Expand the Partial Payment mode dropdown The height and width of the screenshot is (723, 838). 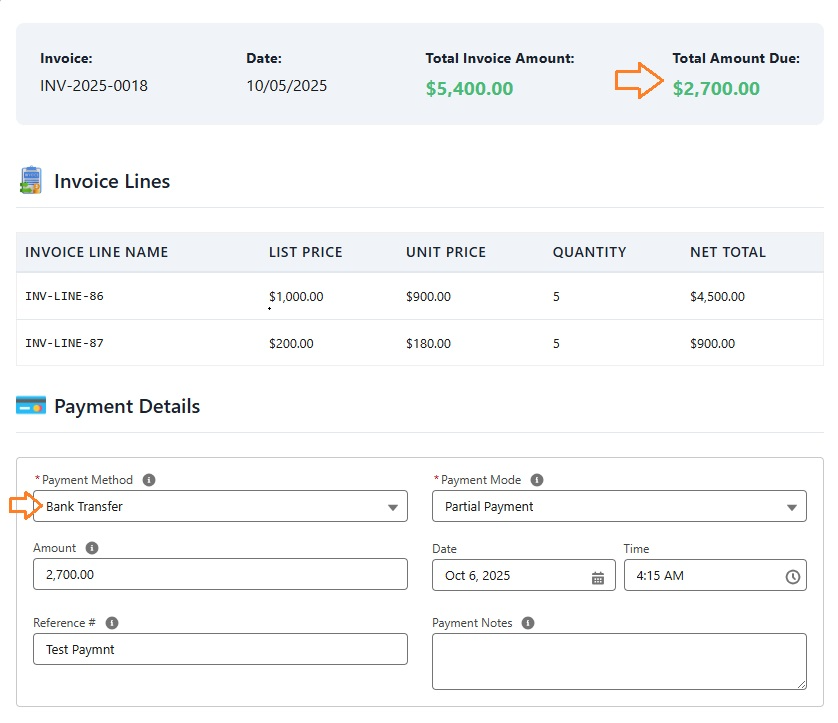[619, 506]
